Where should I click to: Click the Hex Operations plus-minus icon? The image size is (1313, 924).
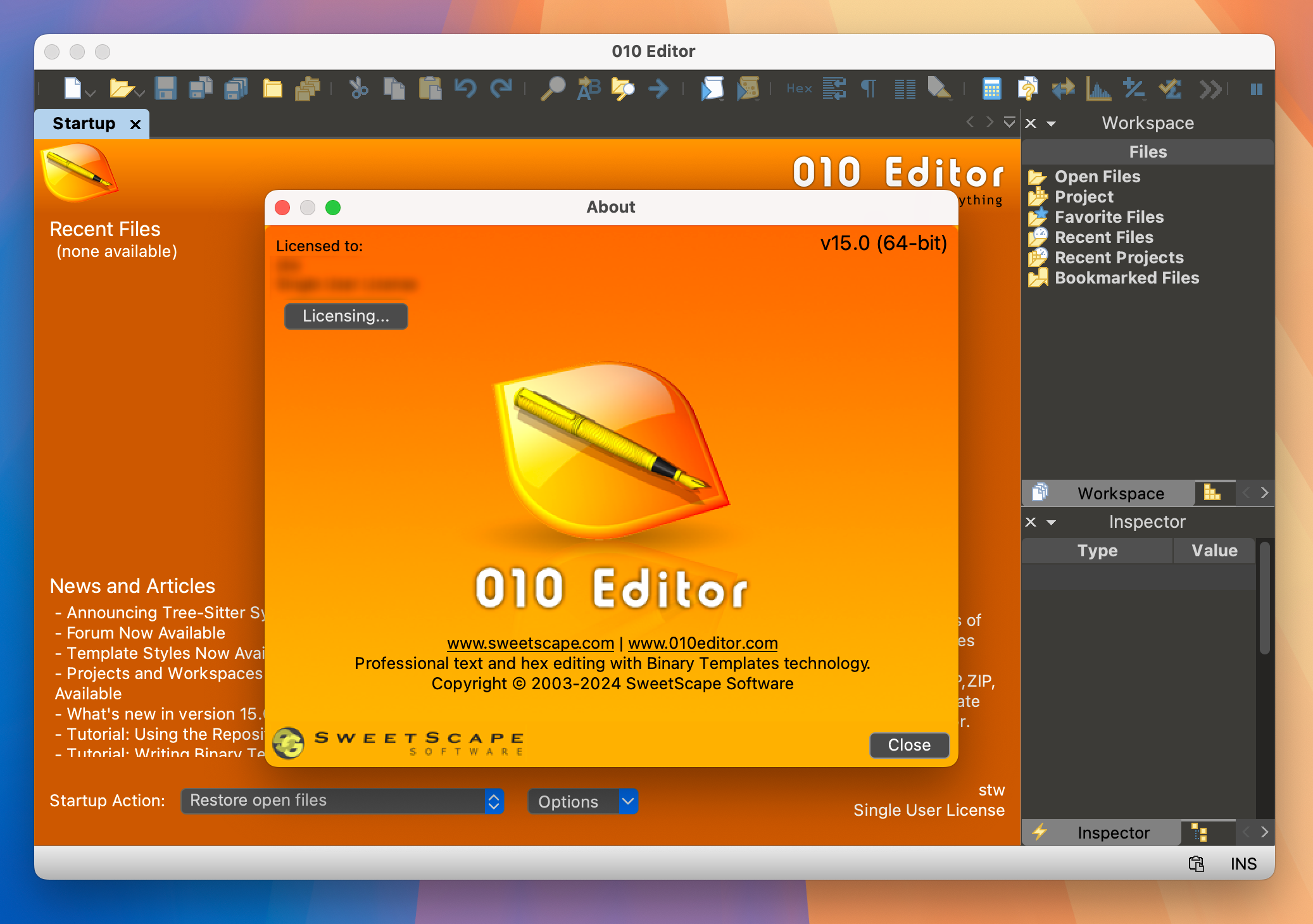click(x=1134, y=89)
